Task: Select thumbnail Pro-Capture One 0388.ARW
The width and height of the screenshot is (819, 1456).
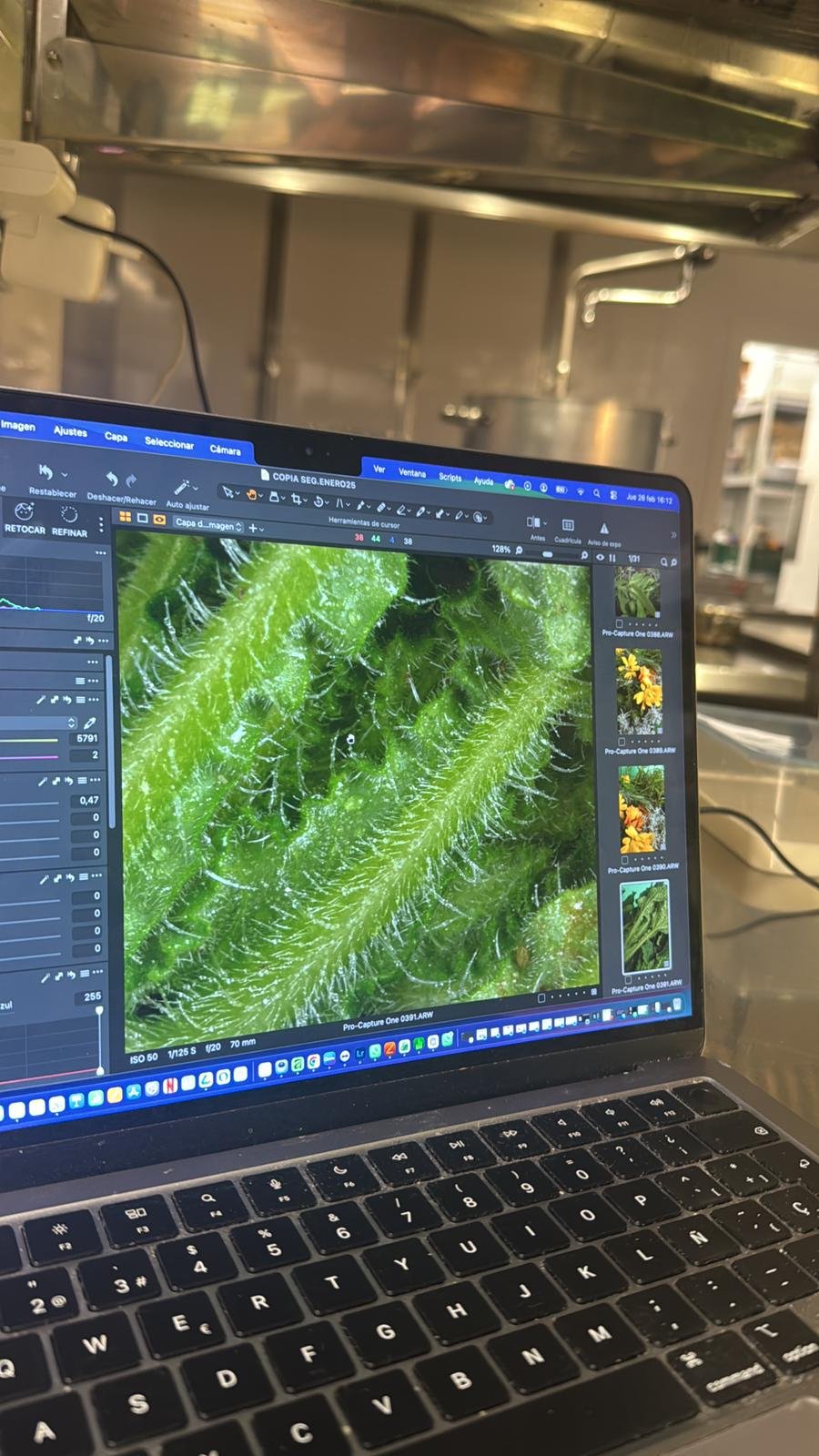Action: 636,592
